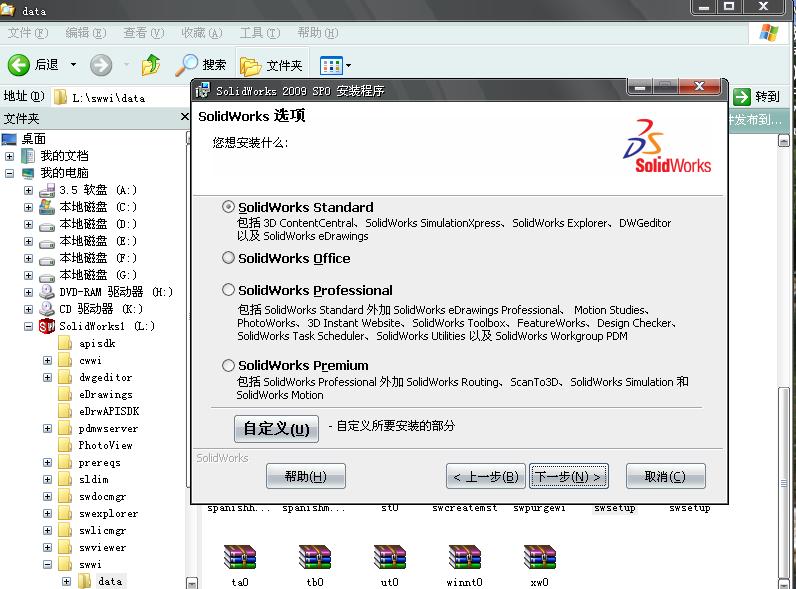
Task: Expand the data folder node
Action: [x=67, y=581]
